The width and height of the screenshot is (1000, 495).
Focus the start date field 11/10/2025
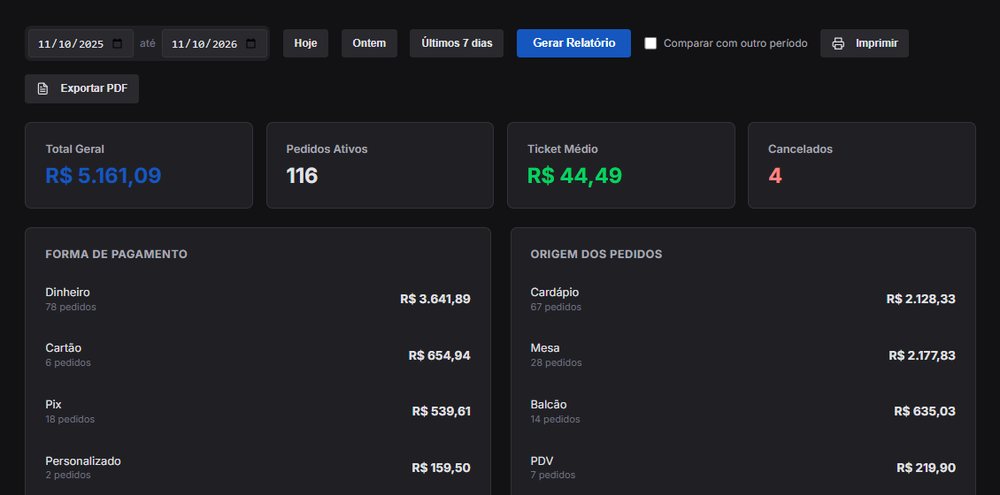(x=81, y=43)
